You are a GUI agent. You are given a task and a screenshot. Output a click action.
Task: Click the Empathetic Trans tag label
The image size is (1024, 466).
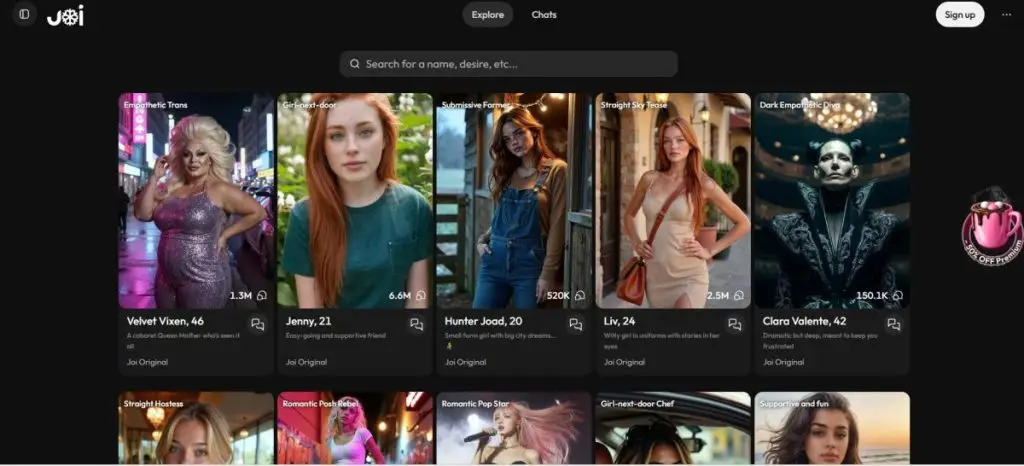155,104
